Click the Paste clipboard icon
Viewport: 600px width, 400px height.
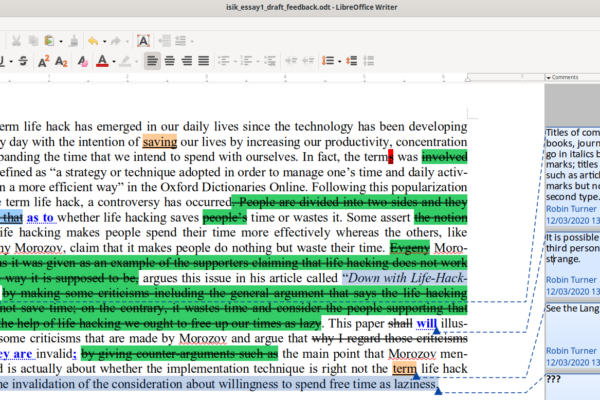[49, 41]
